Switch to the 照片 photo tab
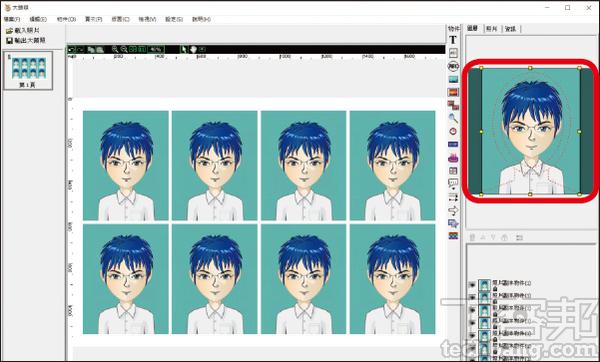The image size is (600, 362). pos(492,29)
